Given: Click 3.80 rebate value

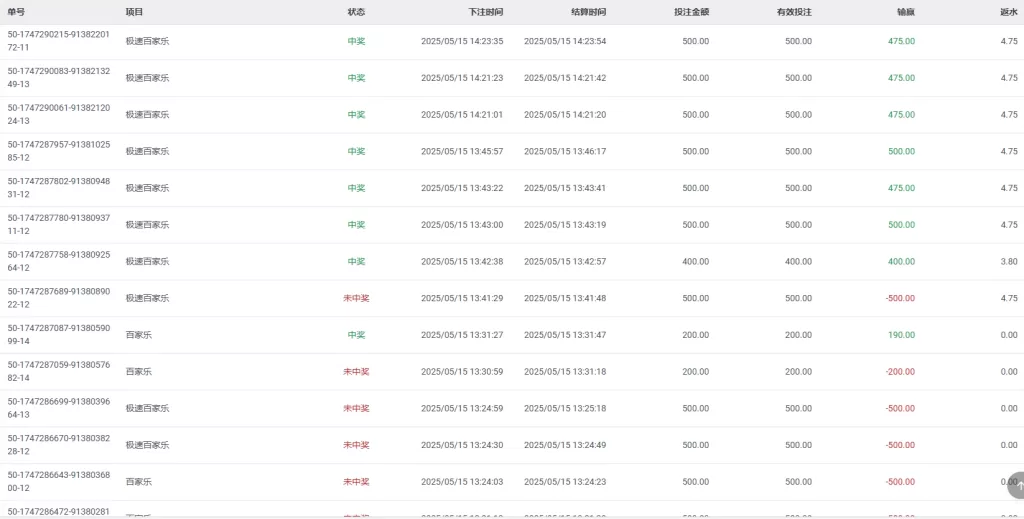Looking at the screenshot, I should (x=1009, y=262).
